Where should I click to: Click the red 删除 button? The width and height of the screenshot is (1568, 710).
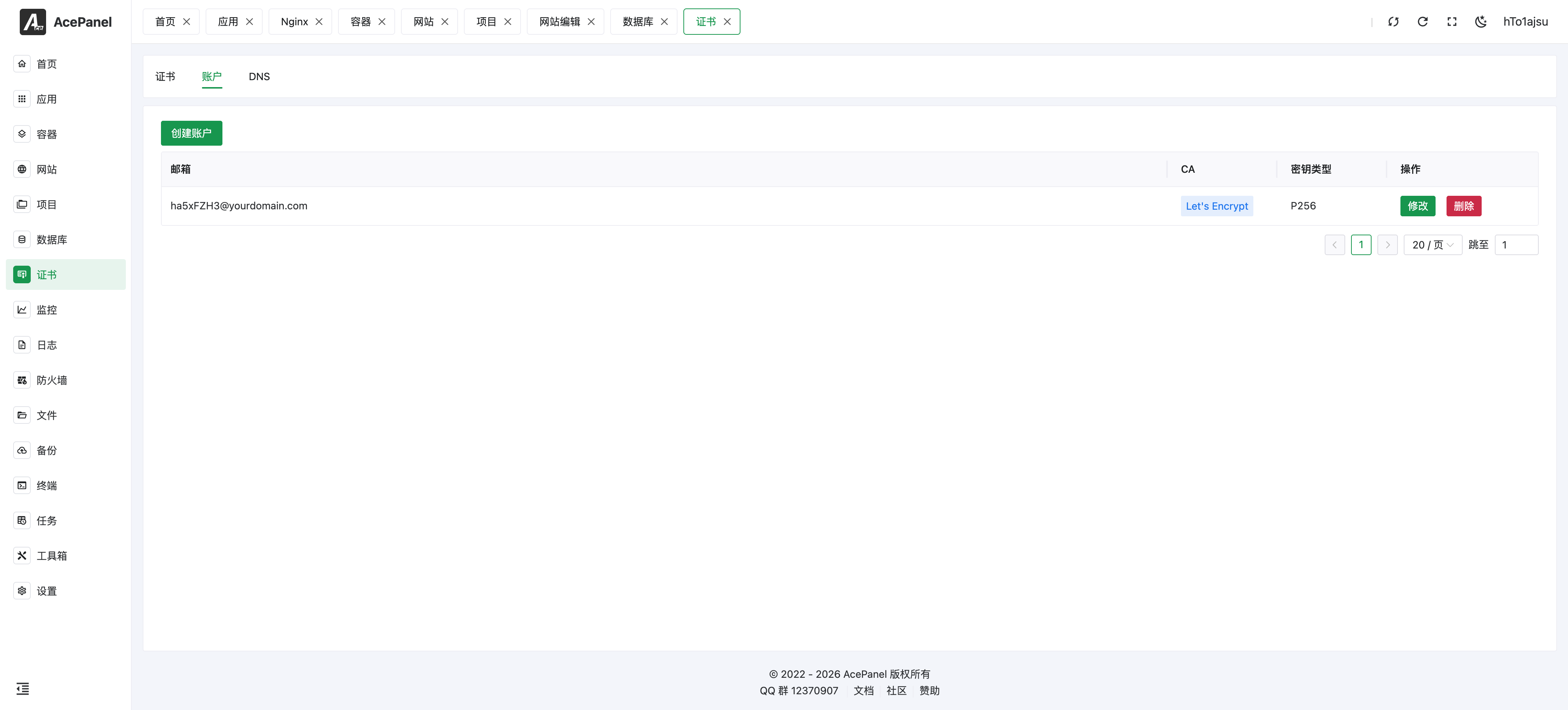point(1463,206)
